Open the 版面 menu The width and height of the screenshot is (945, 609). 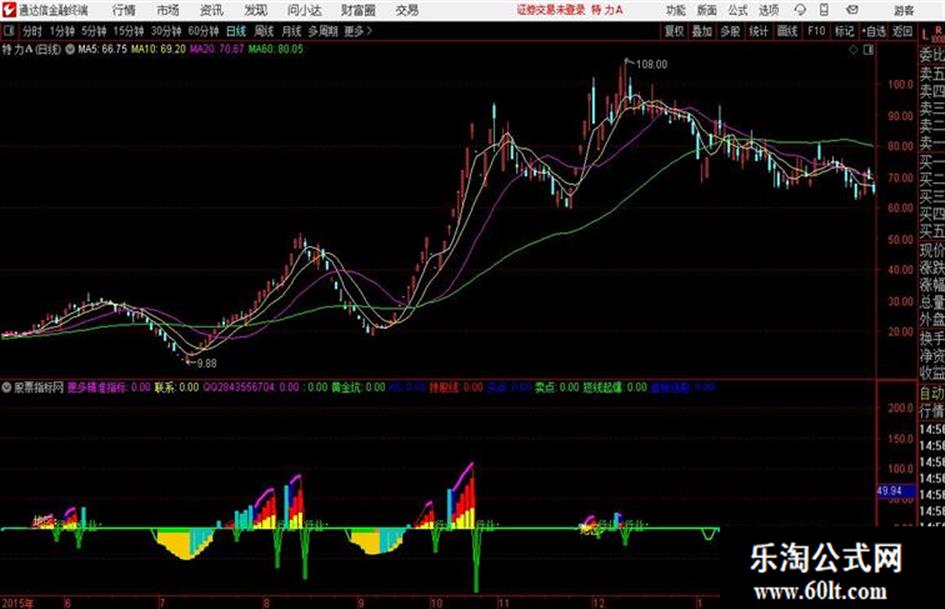coord(707,10)
